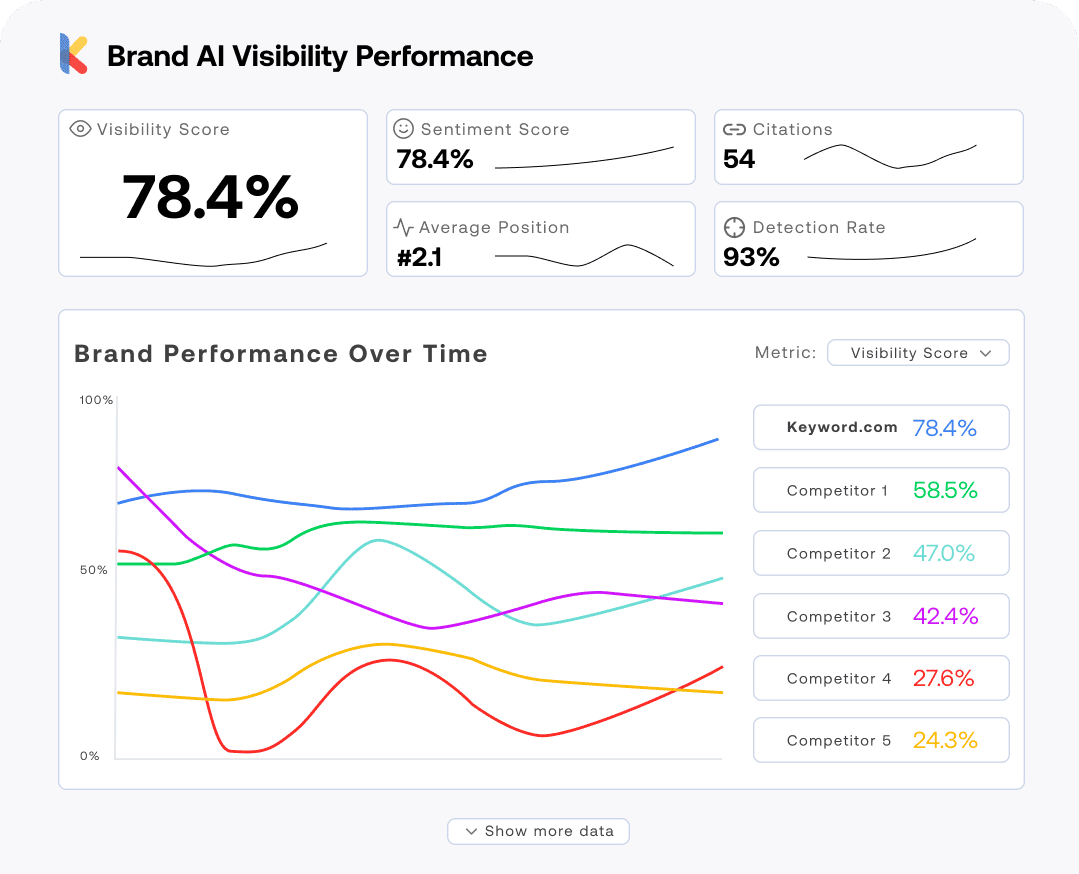Click the eye icon beside Visibility Score
1079x874 pixels.
[80, 129]
